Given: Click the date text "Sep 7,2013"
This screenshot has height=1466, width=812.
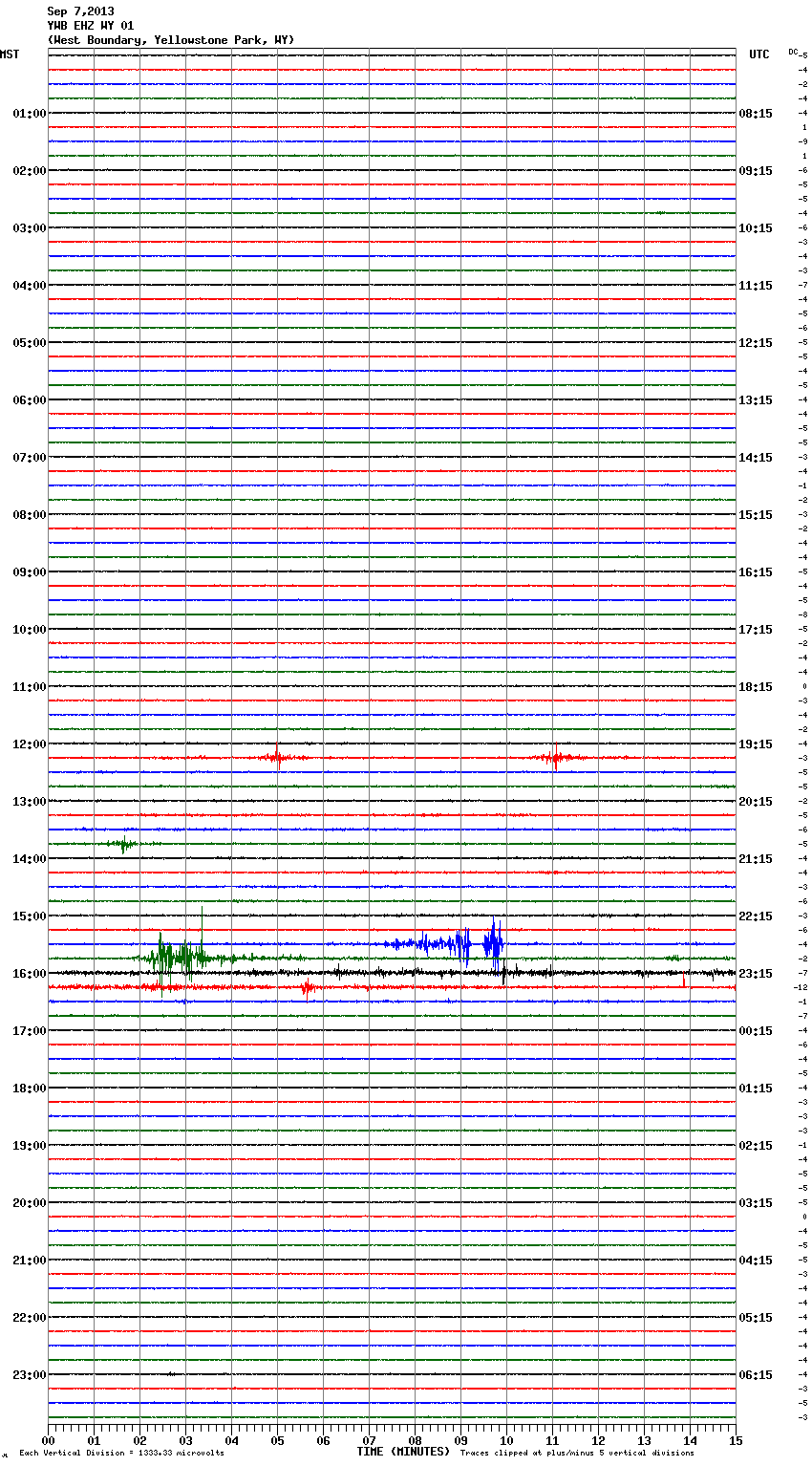Looking at the screenshot, I should point(80,11).
